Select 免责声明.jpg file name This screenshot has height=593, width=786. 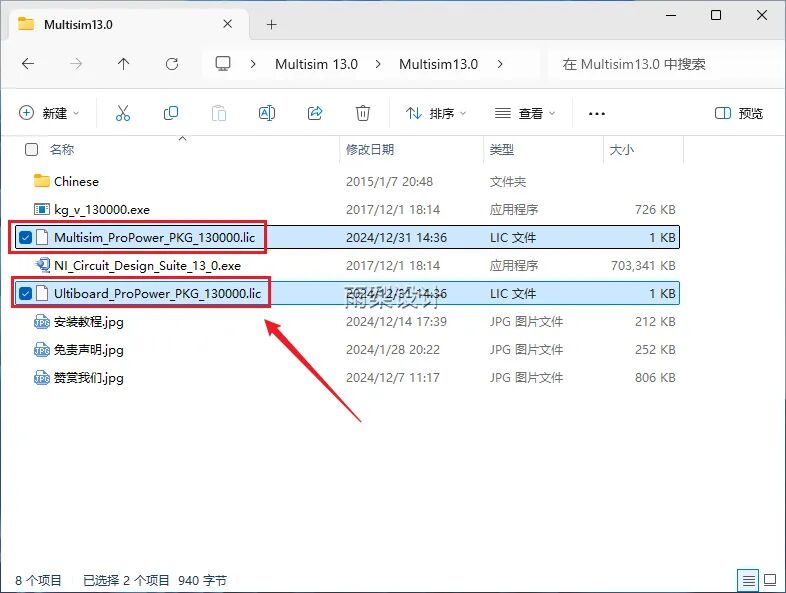(x=89, y=350)
